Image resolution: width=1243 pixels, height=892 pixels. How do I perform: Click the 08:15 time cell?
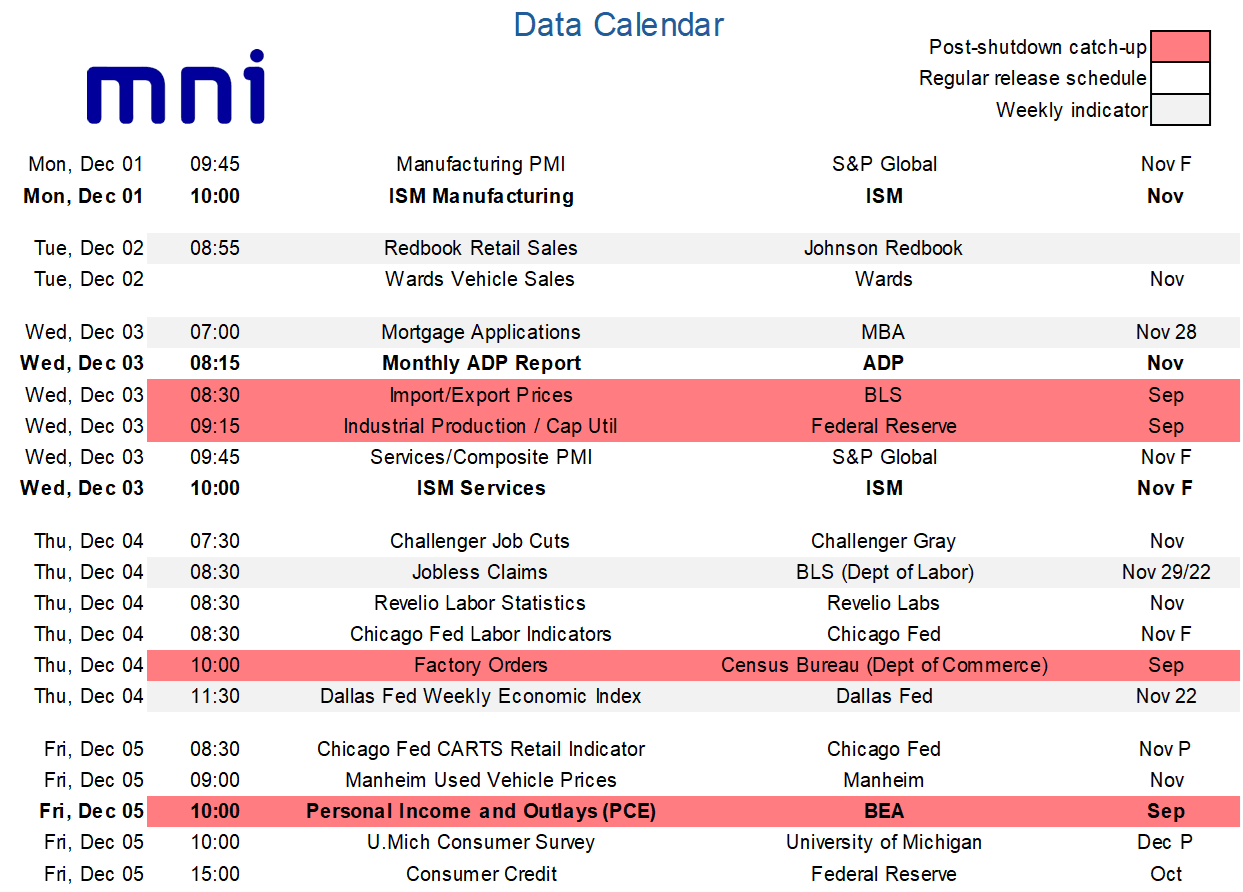[215, 363]
